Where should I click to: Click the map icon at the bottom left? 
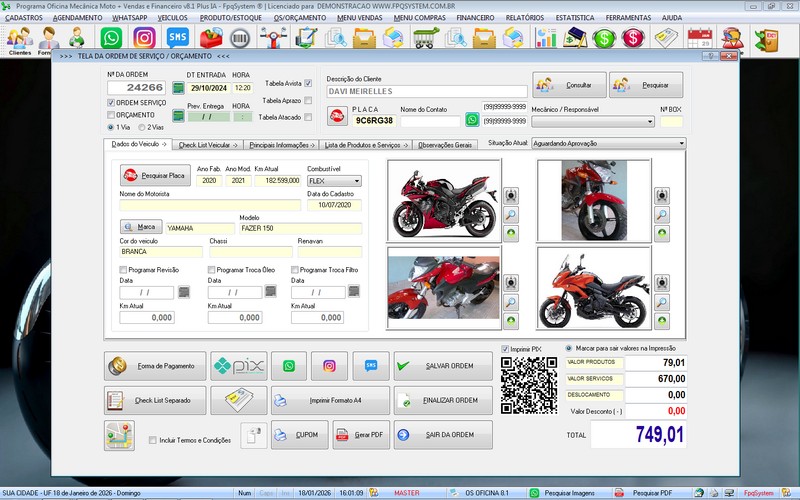point(119,436)
